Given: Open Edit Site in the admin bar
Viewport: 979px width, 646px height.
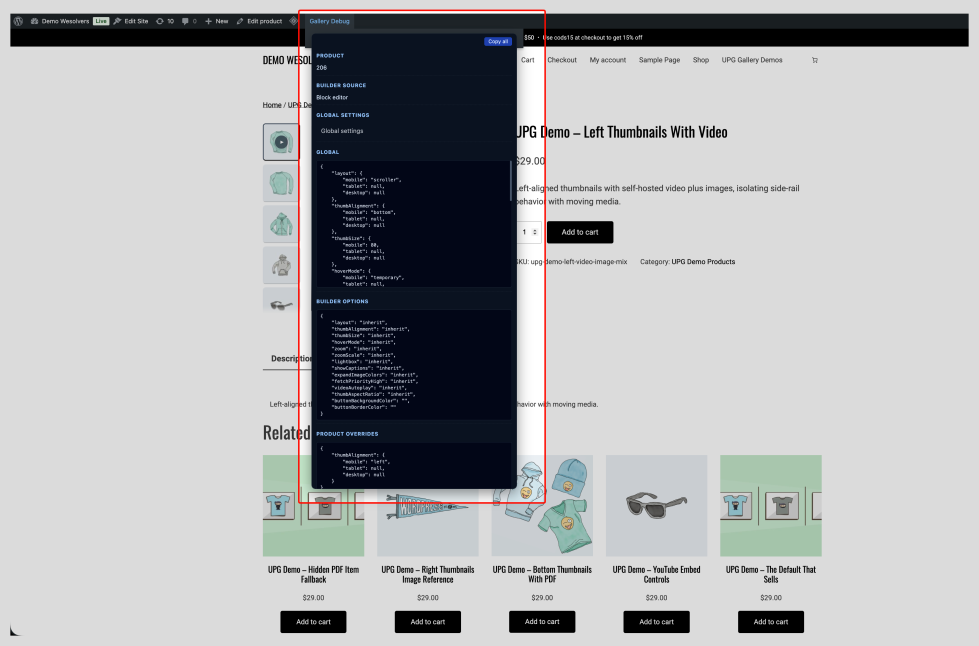Looking at the screenshot, I should pyautogui.click(x=130, y=21).
